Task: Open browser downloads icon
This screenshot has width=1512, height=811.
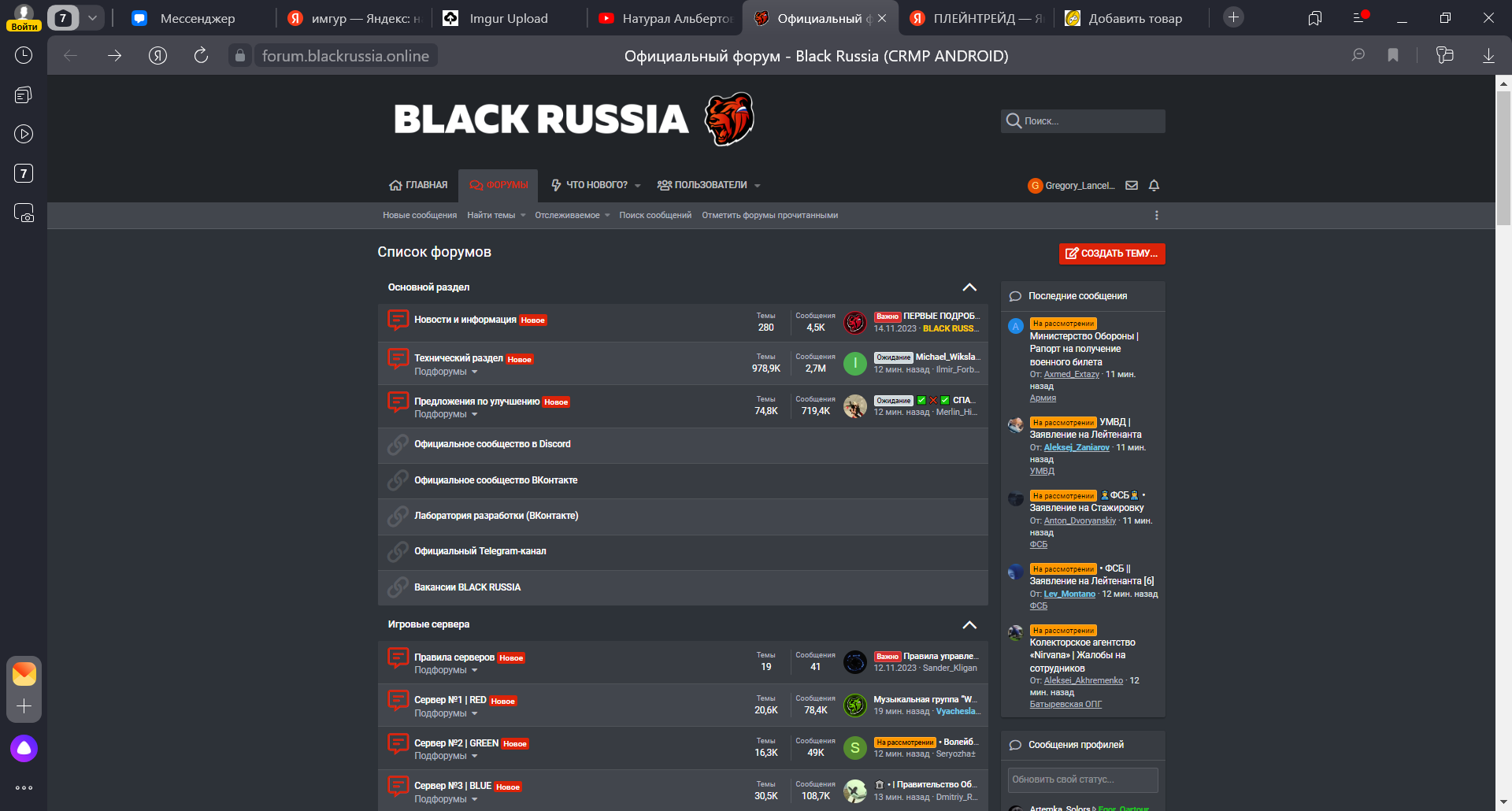Action: click(x=1488, y=55)
